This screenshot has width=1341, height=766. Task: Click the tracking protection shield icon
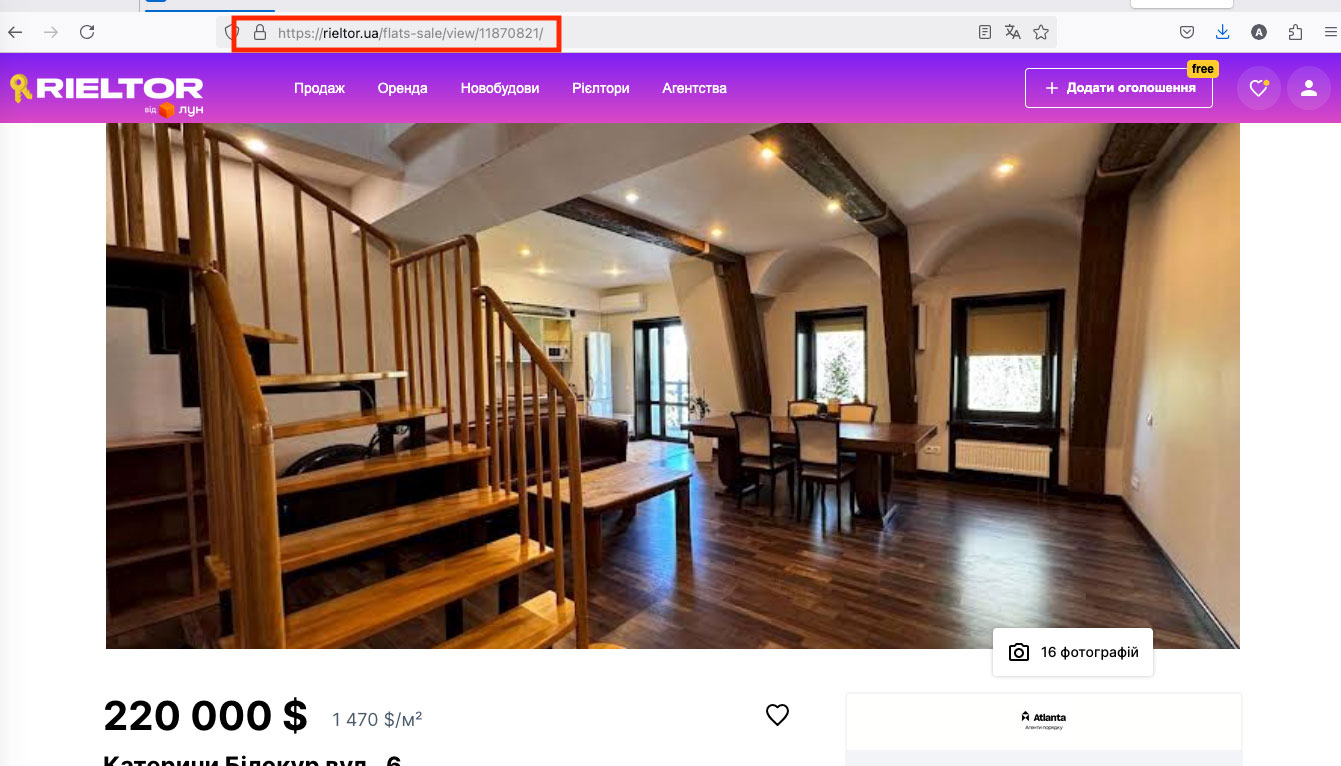232,33
